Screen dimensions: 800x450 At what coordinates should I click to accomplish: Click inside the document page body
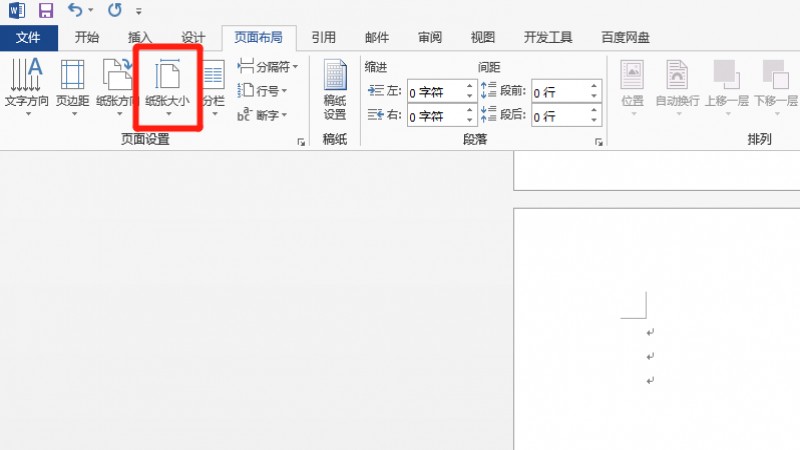pos(657,329)
